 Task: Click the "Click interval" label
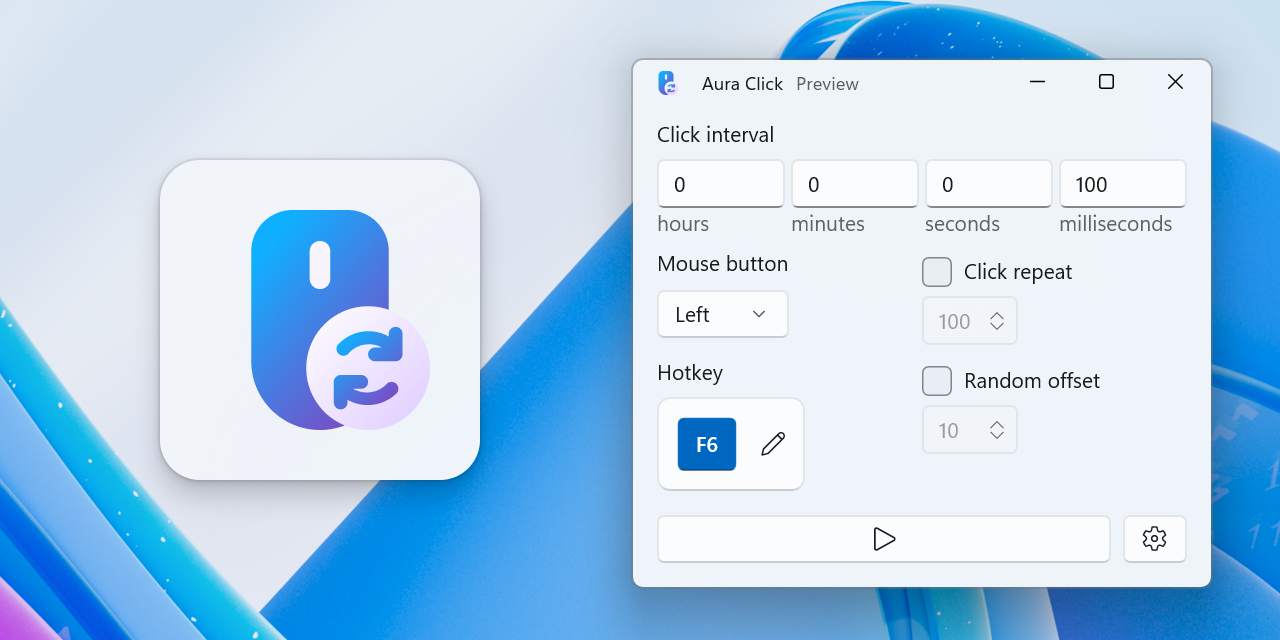click(x=715, y=135)
